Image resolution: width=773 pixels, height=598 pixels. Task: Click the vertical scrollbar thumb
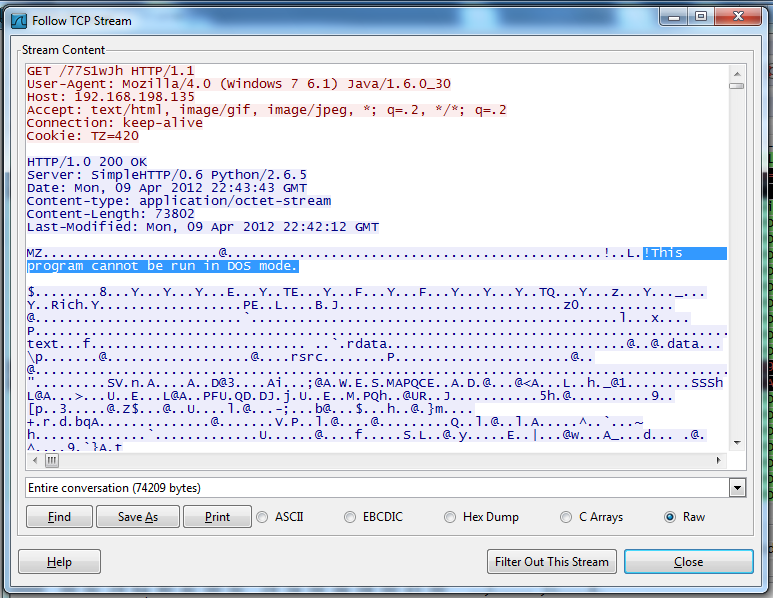point(738,86)
